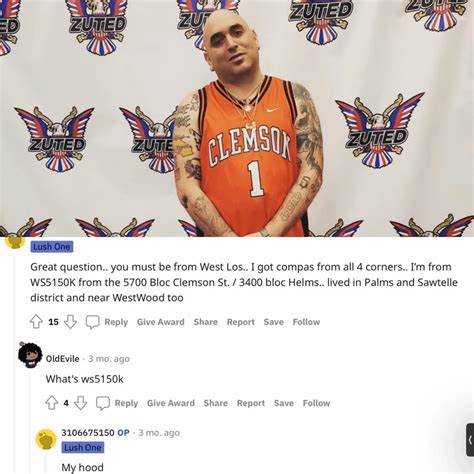The image size is (474, 474).
Task: Open the 3106675150 username link
Action: click(x=88, y=433)
